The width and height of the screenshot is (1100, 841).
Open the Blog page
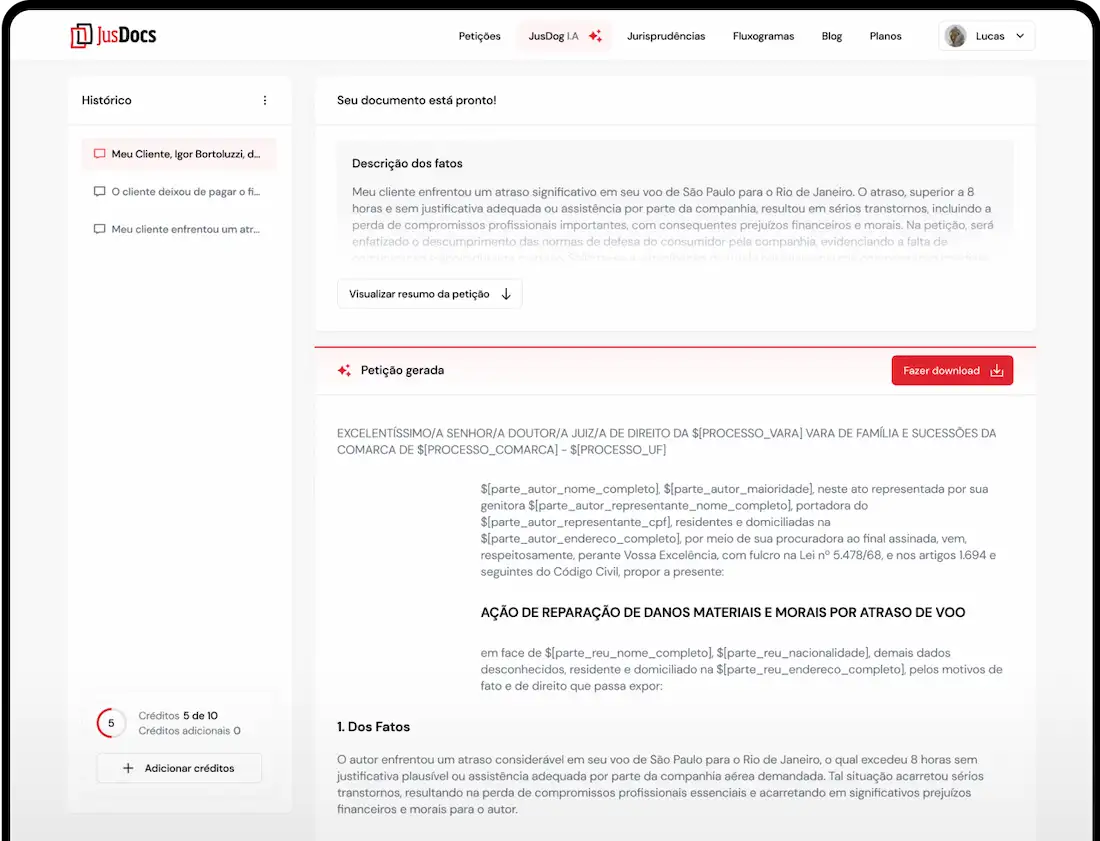(x=831, y=36)
